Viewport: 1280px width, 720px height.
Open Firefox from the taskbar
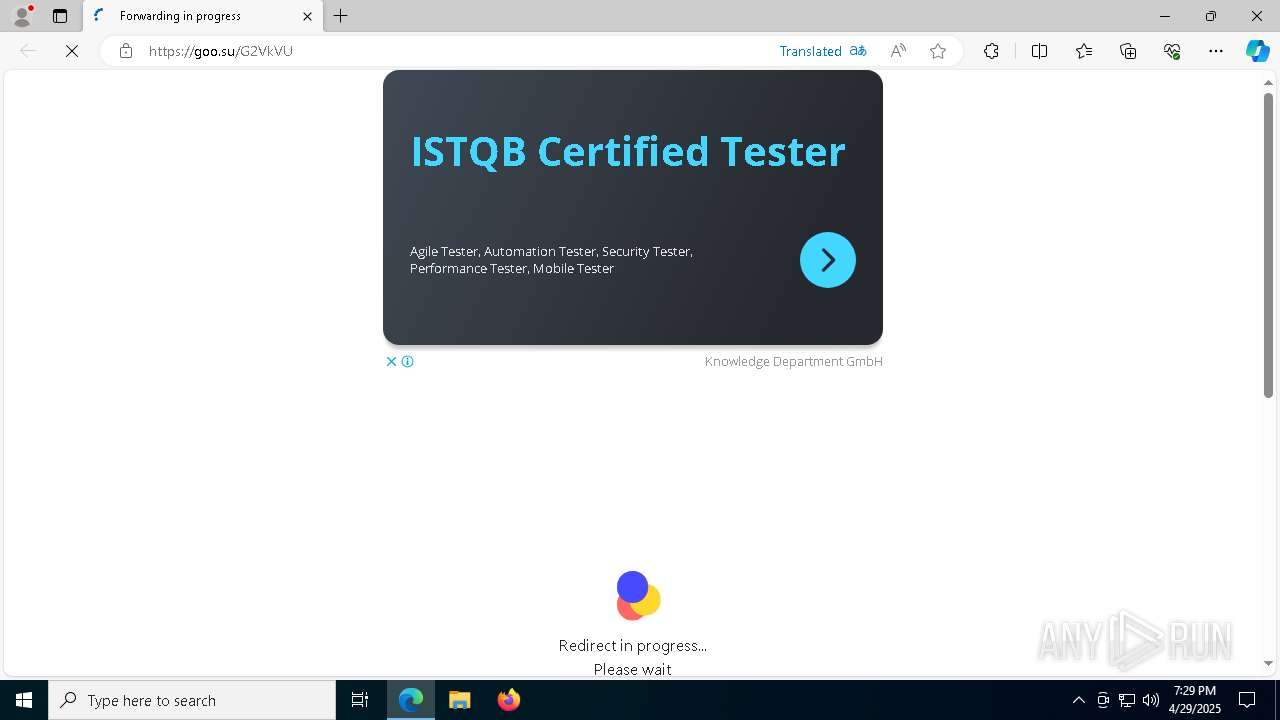[x=509, y=700]
